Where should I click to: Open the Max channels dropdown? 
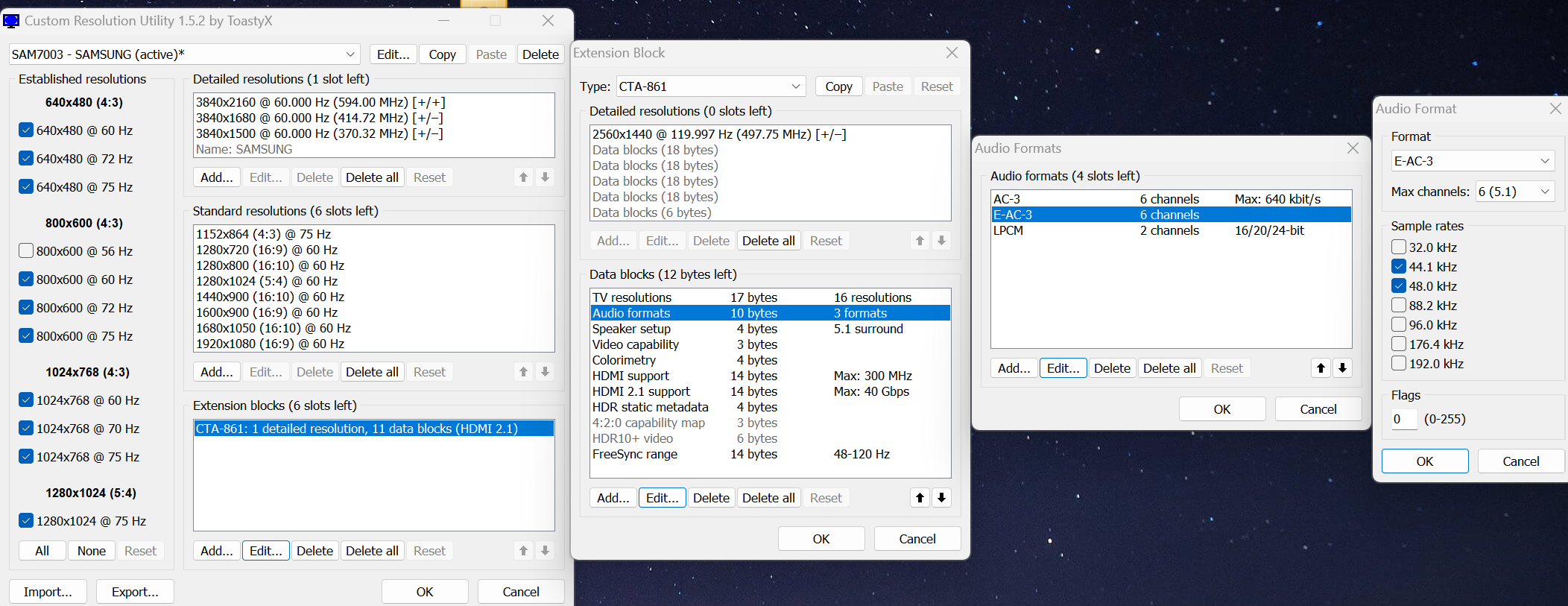click(1514, 192)
